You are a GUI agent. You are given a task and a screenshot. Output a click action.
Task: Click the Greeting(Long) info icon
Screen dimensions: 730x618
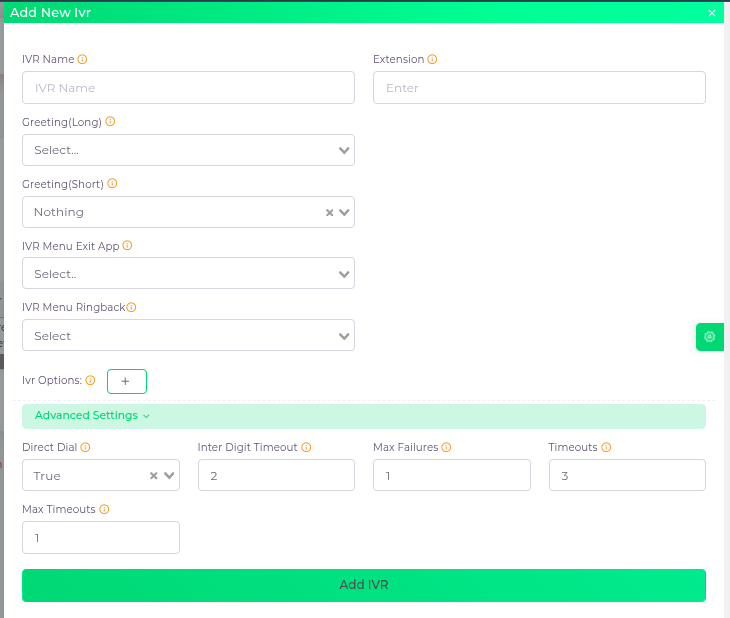coord(110,122)
